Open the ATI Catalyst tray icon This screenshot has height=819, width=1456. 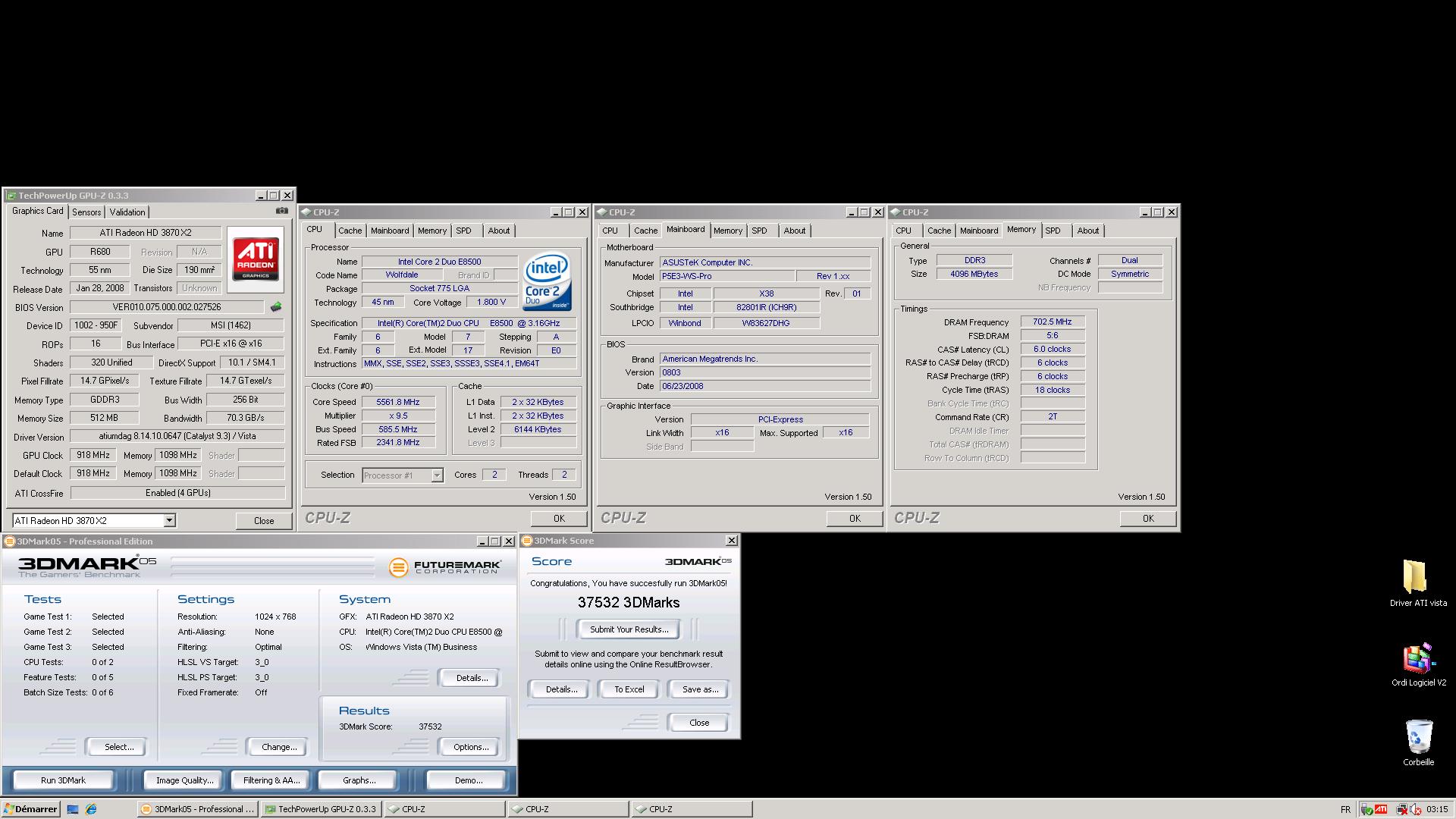[1381, 809]
